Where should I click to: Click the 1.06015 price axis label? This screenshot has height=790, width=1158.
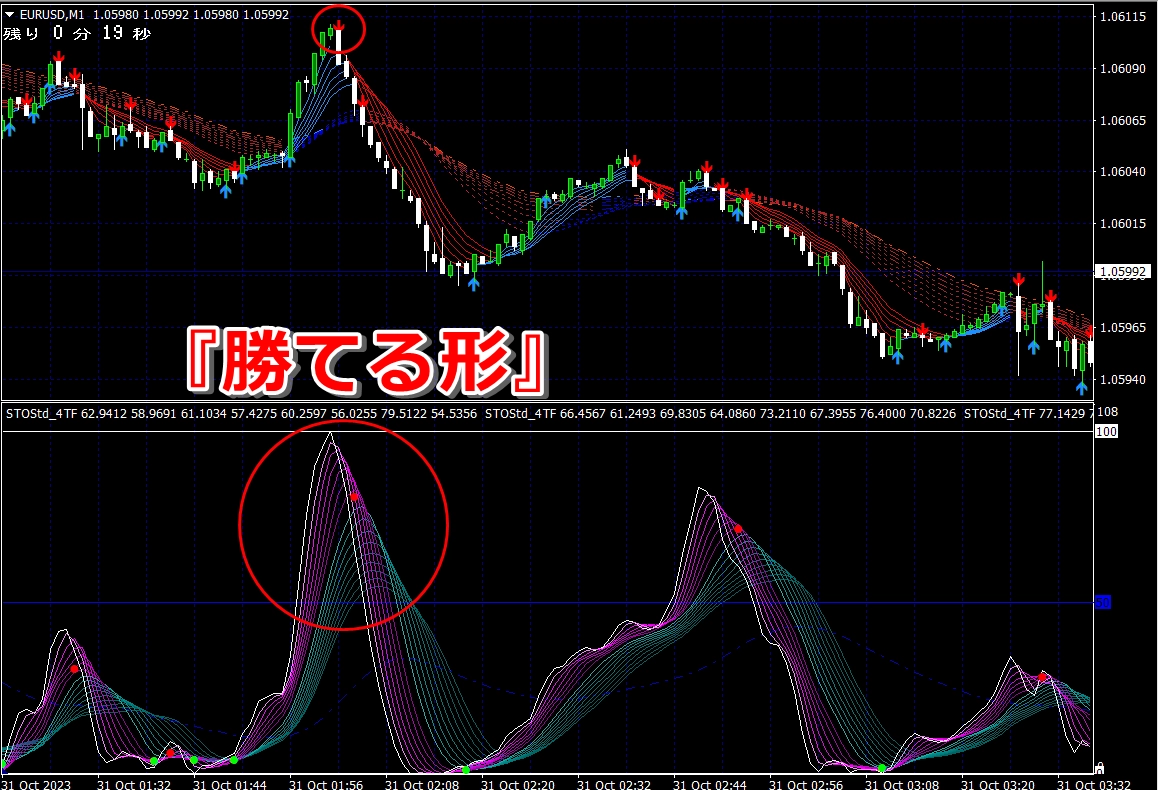coord(1123,224)
